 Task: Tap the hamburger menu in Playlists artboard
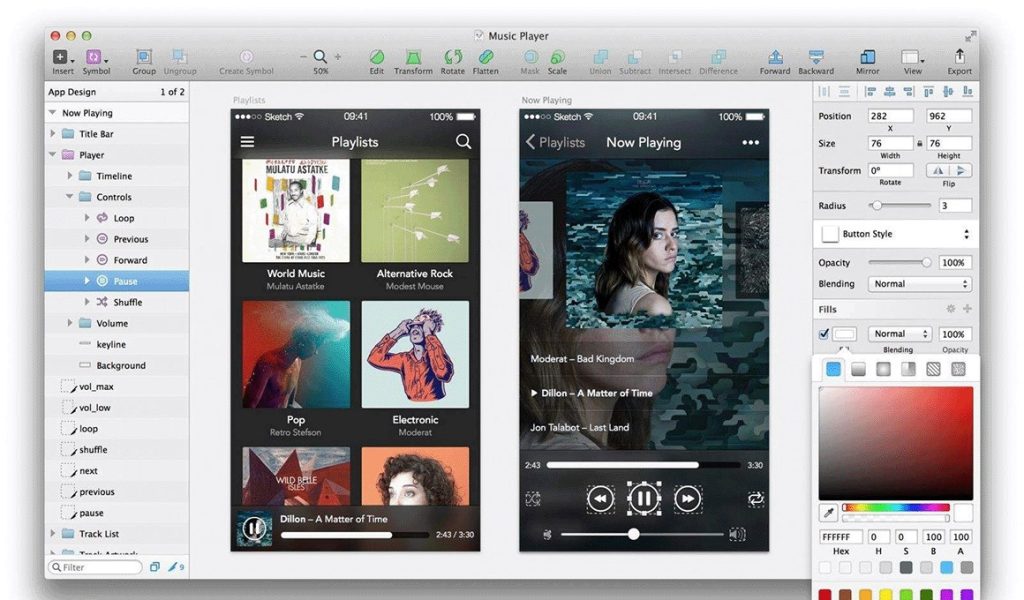(x=248, y=142)
